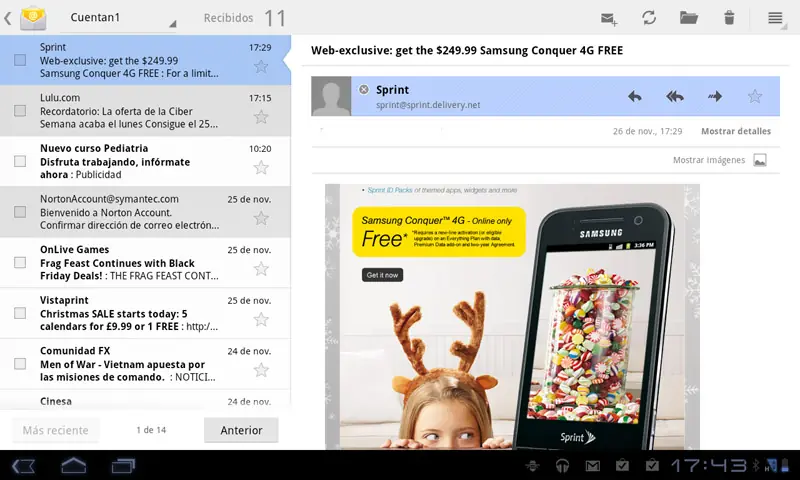Image resolution: width=800 pixels, height=480 pixels.
Task: Star the Comunidad FX message
Action: coord(261,370)
